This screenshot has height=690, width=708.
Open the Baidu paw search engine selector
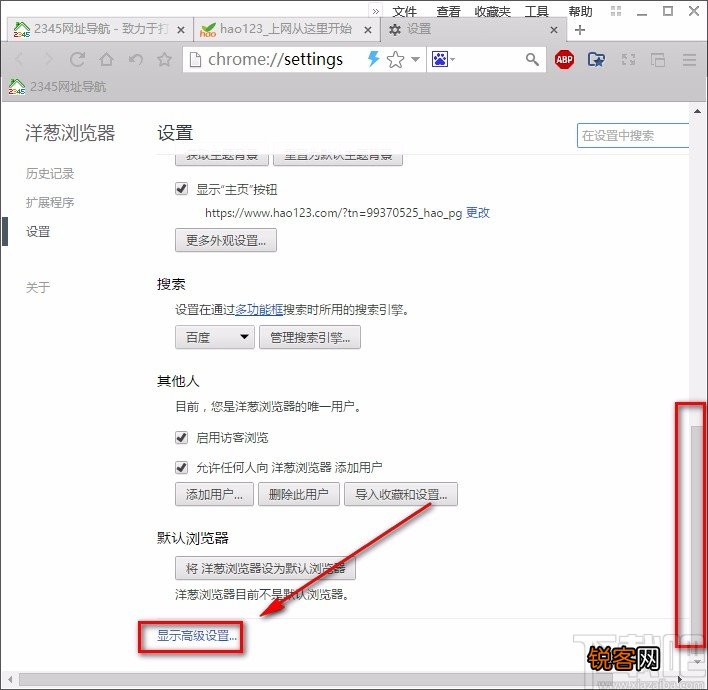pyautogui.click(x=443, y=59)
